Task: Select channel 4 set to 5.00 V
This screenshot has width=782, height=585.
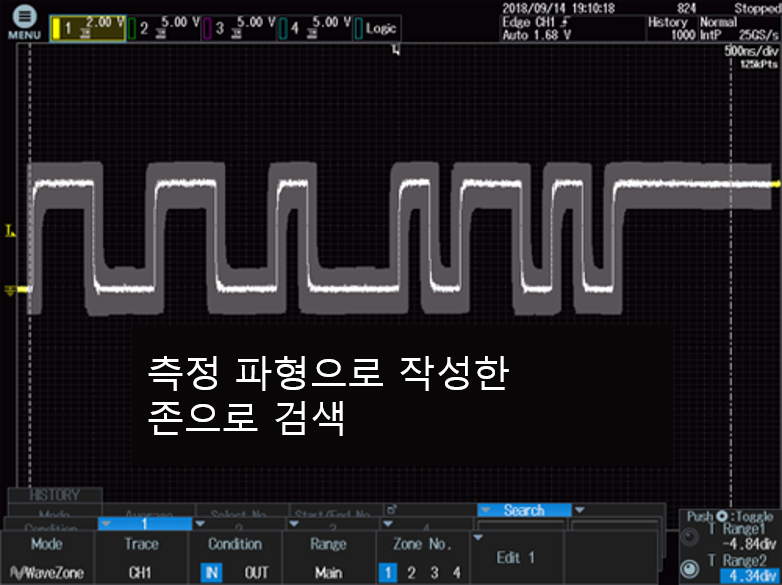Action: [x=315, y=29]
